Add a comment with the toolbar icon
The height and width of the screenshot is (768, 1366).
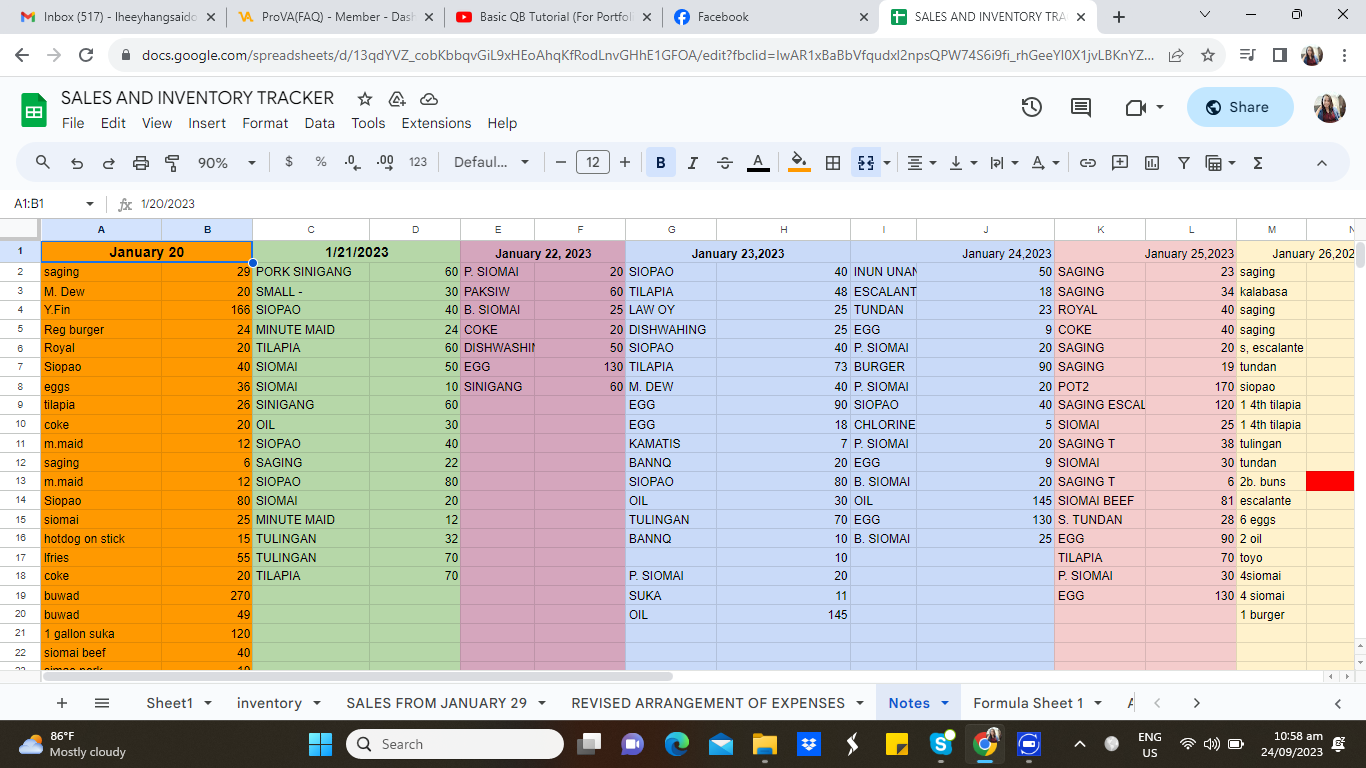[1120, 162]
